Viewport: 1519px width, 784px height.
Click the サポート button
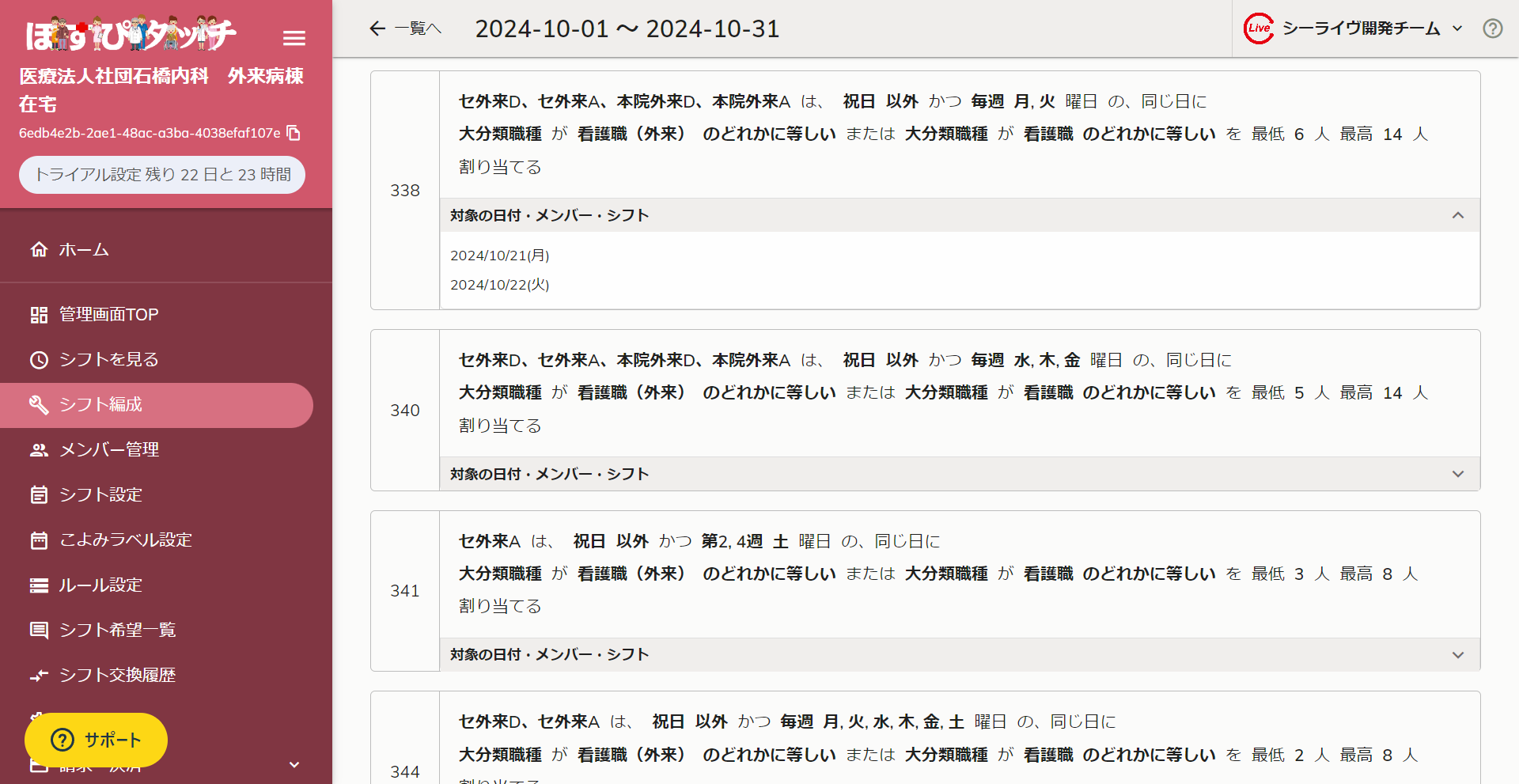(96, 740)
